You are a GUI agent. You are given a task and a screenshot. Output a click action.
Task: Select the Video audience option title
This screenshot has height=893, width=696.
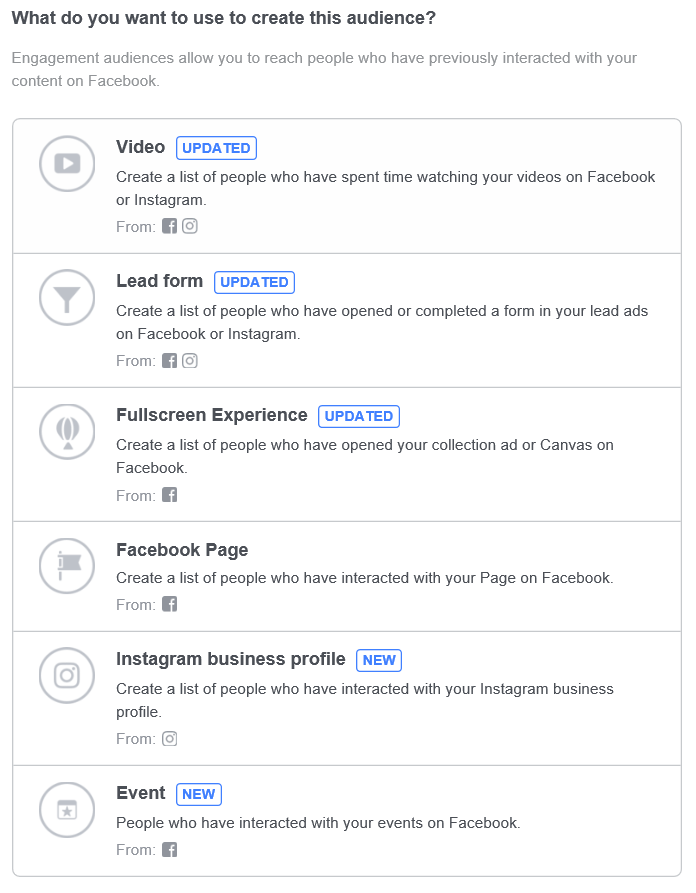(x=140, y=147)
